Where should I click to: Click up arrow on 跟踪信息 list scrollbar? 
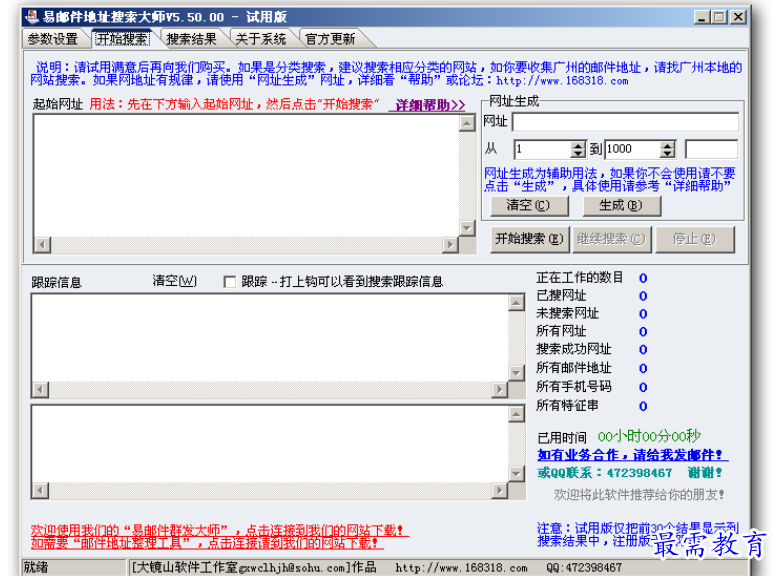coord(517,303)
